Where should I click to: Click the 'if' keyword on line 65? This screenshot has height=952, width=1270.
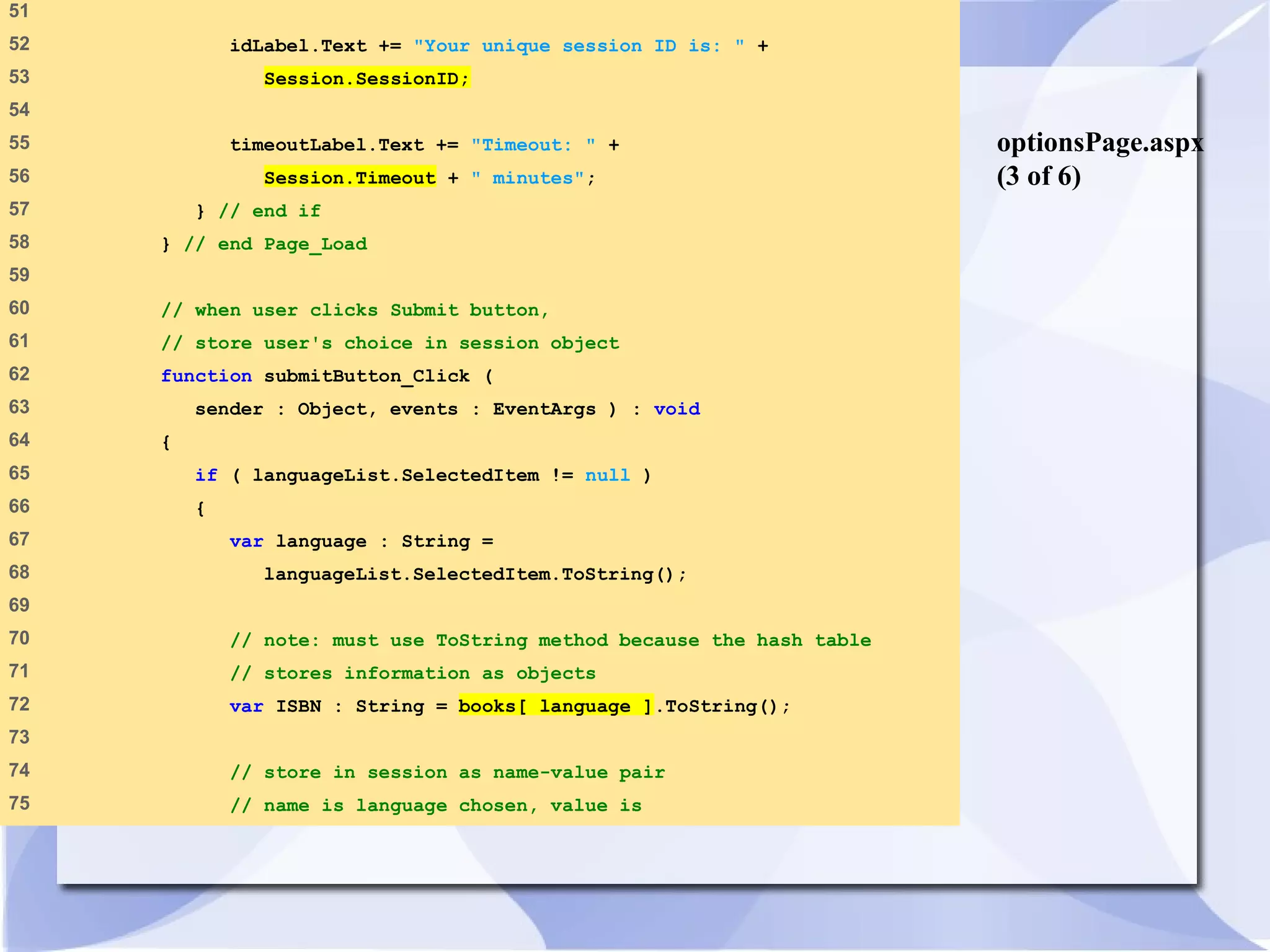coord(206,475)
